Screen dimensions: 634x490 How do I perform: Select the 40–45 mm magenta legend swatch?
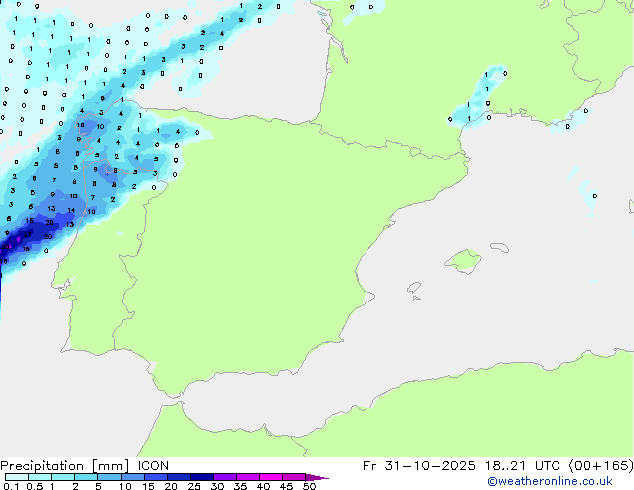[x=271, y=477]
